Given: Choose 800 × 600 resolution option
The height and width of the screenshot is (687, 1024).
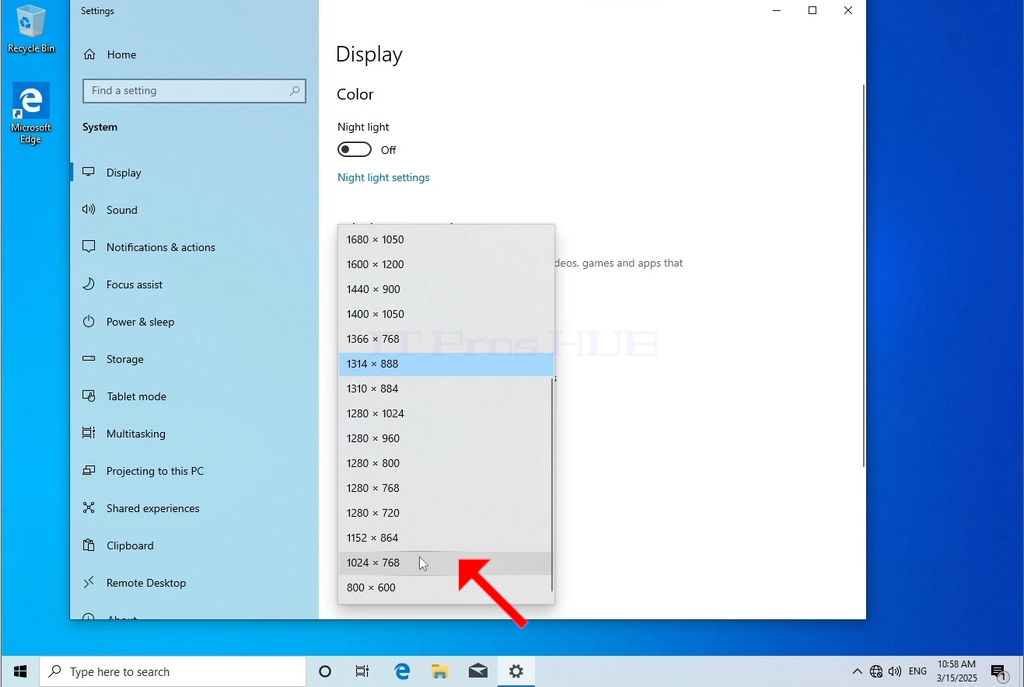Looking at the screenshot, I should click(x=445, y=588).
